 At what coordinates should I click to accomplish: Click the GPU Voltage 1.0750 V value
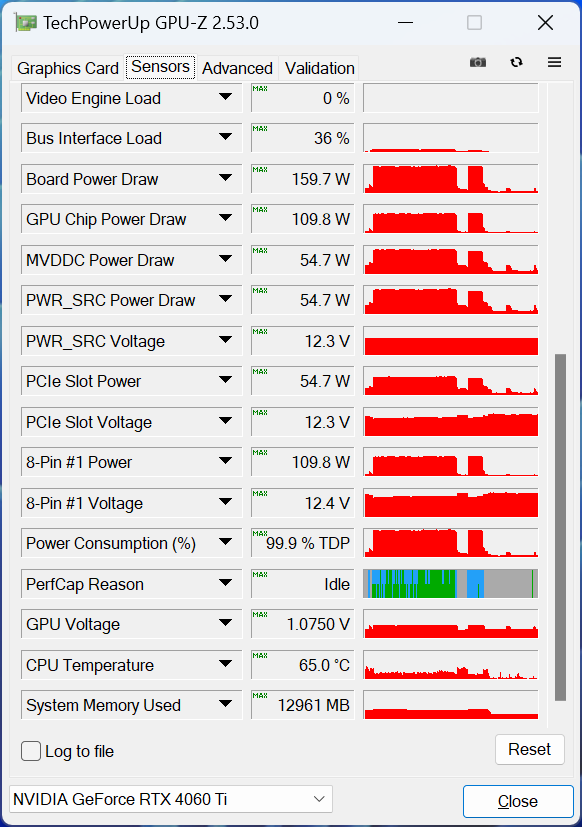[302, 624]
